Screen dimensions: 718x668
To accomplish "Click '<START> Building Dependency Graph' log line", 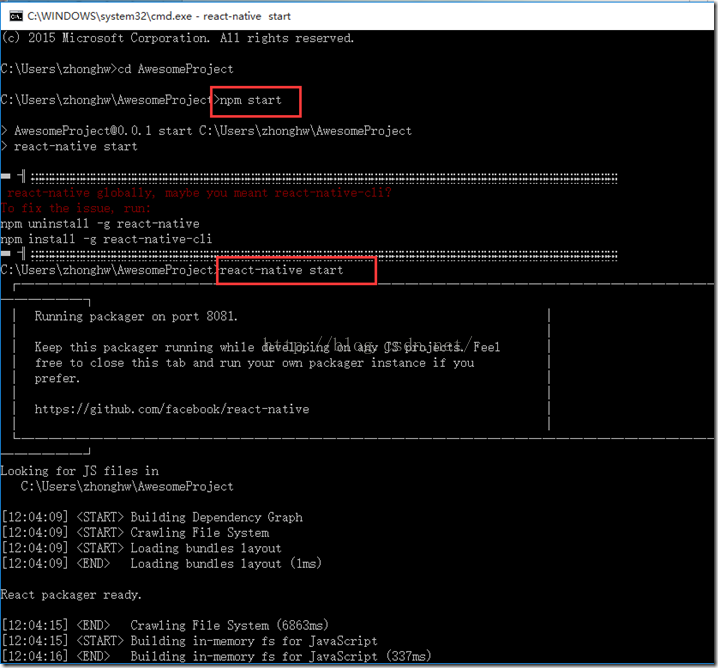I will tap(152, 517).
